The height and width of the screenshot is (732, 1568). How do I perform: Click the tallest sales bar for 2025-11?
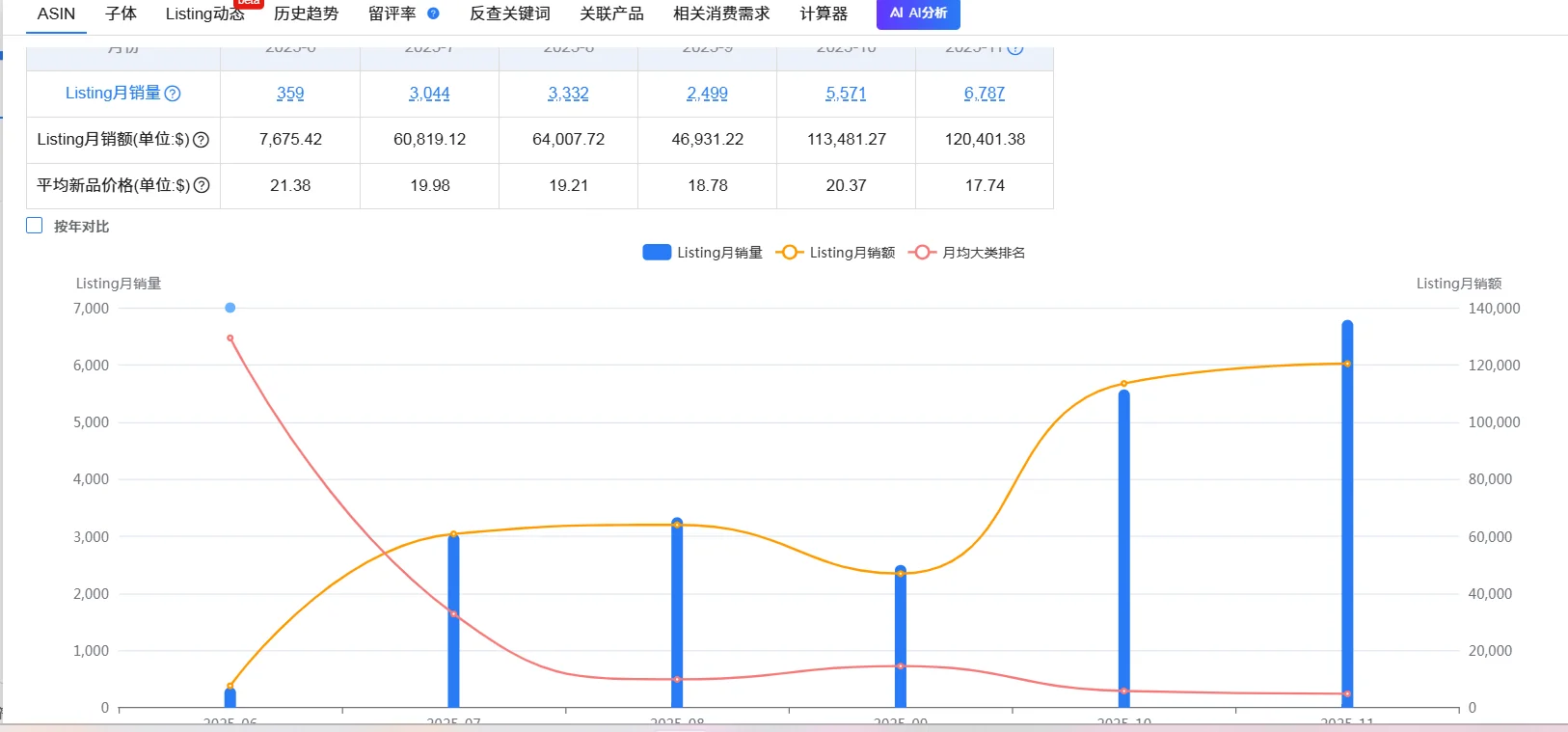1347,514
